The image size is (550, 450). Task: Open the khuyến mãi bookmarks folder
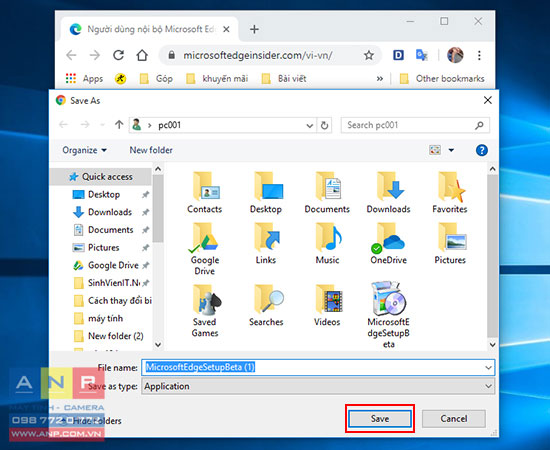[x=217, y=79]
